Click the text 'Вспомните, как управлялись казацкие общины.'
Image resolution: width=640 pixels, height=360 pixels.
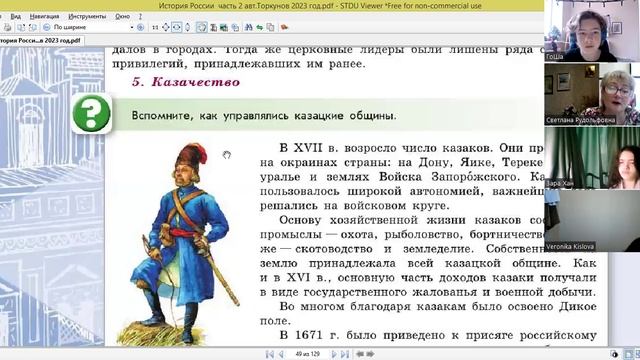coord(264,116)
